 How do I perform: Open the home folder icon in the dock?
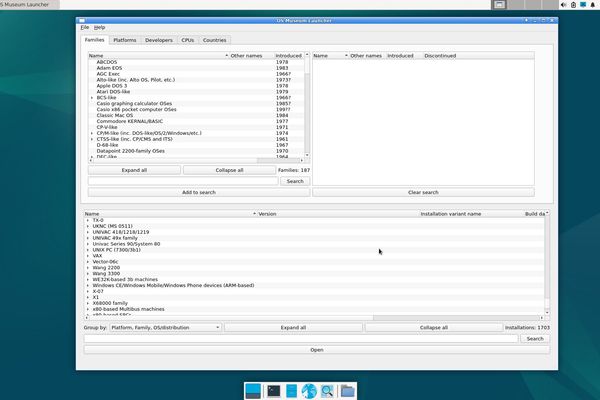[347, 391]
